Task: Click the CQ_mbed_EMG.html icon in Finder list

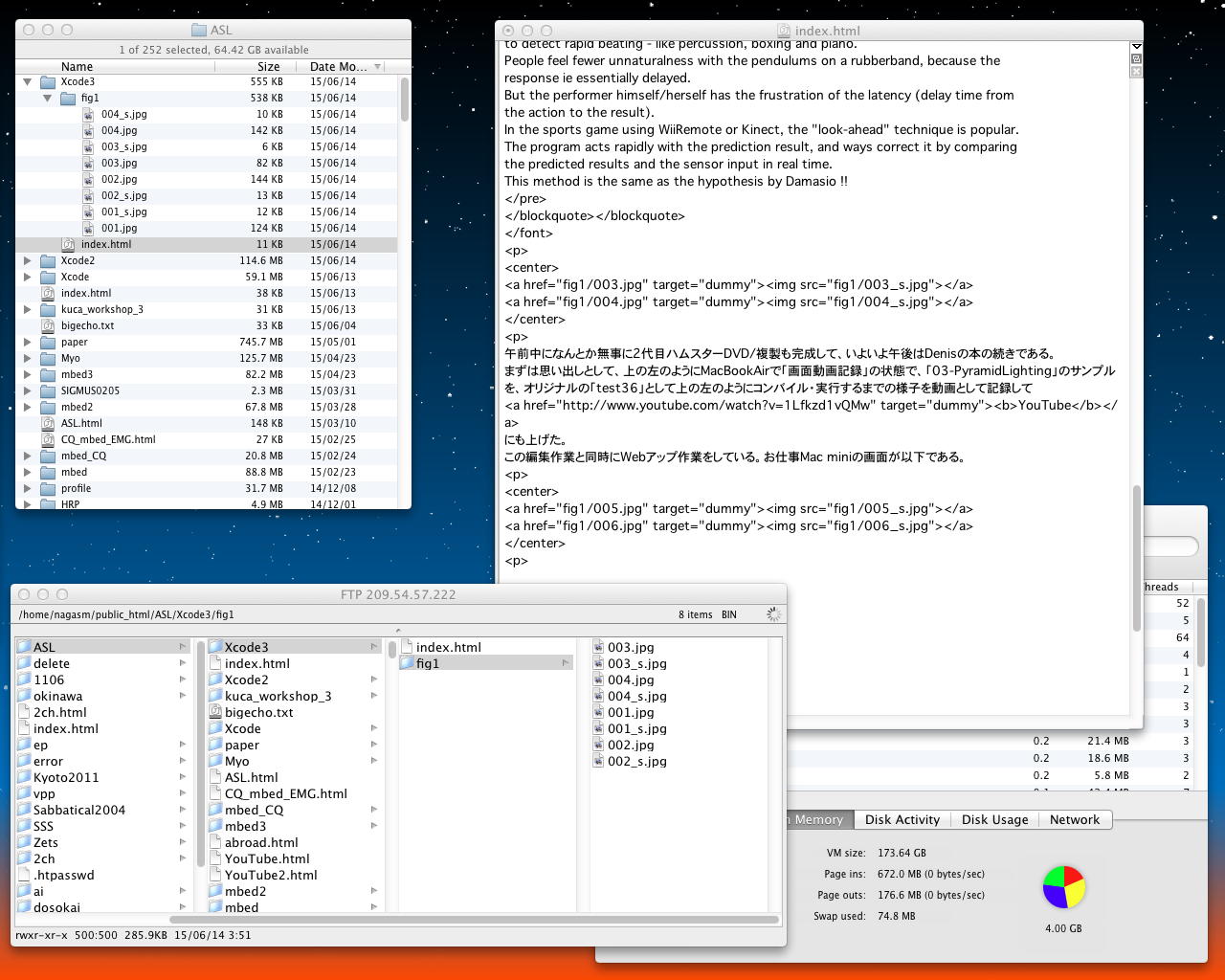Action: pyautogui.click(x=48, y=439)
